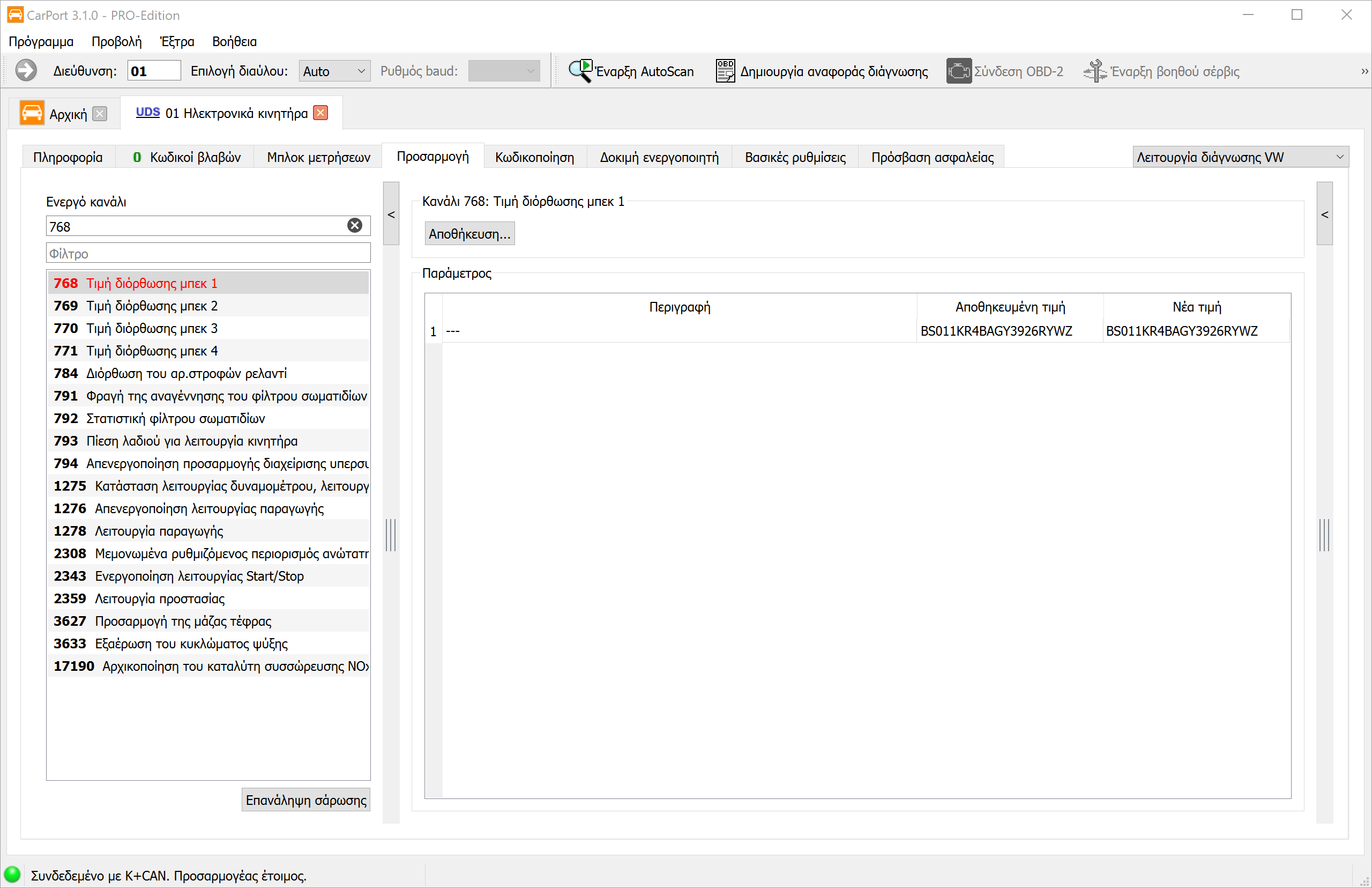Screen dimensions: 1372x888
Task: Close the Αρχική tab
Action: pos(100,114)
